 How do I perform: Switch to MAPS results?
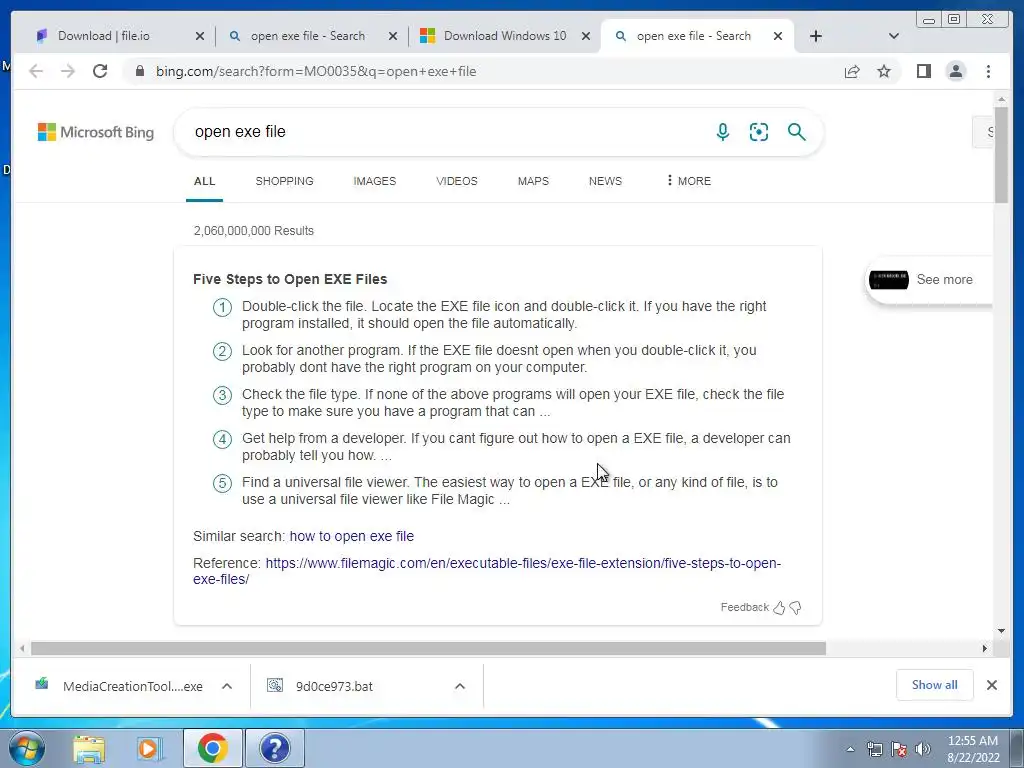click(x=533, y=181)
